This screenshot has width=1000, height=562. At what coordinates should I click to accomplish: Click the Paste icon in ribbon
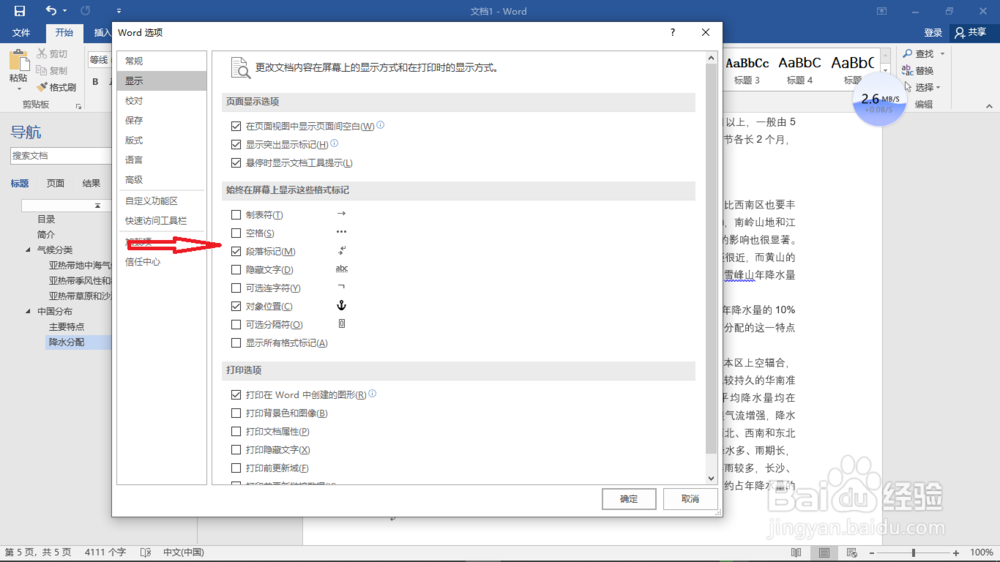coord(18,61)
